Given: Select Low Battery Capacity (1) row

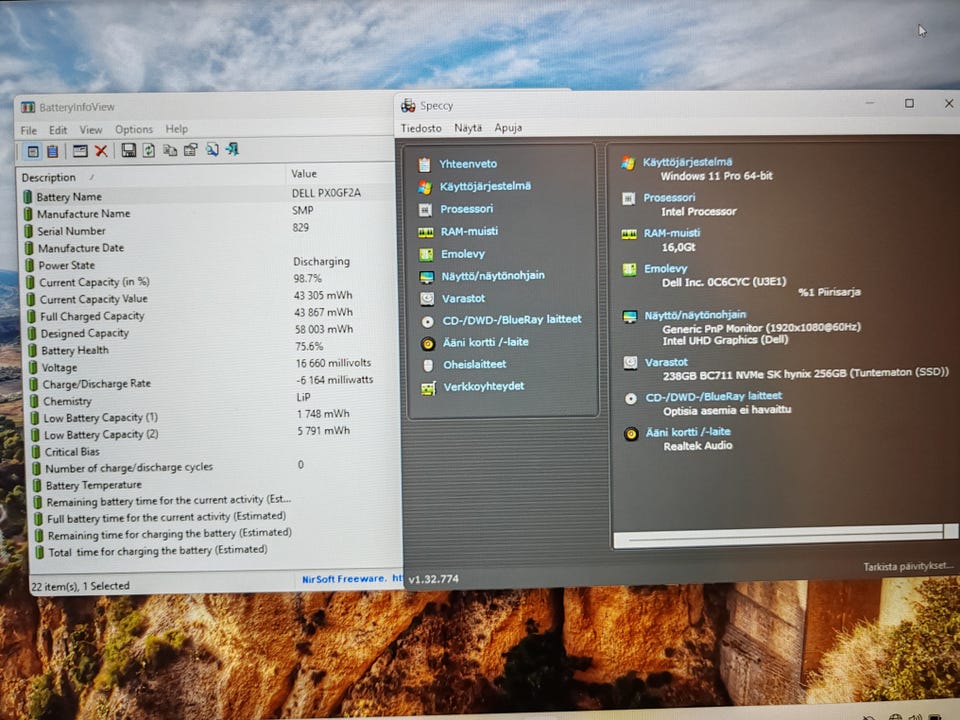Looking at the screenshot, I should click(x=215, y=416).
